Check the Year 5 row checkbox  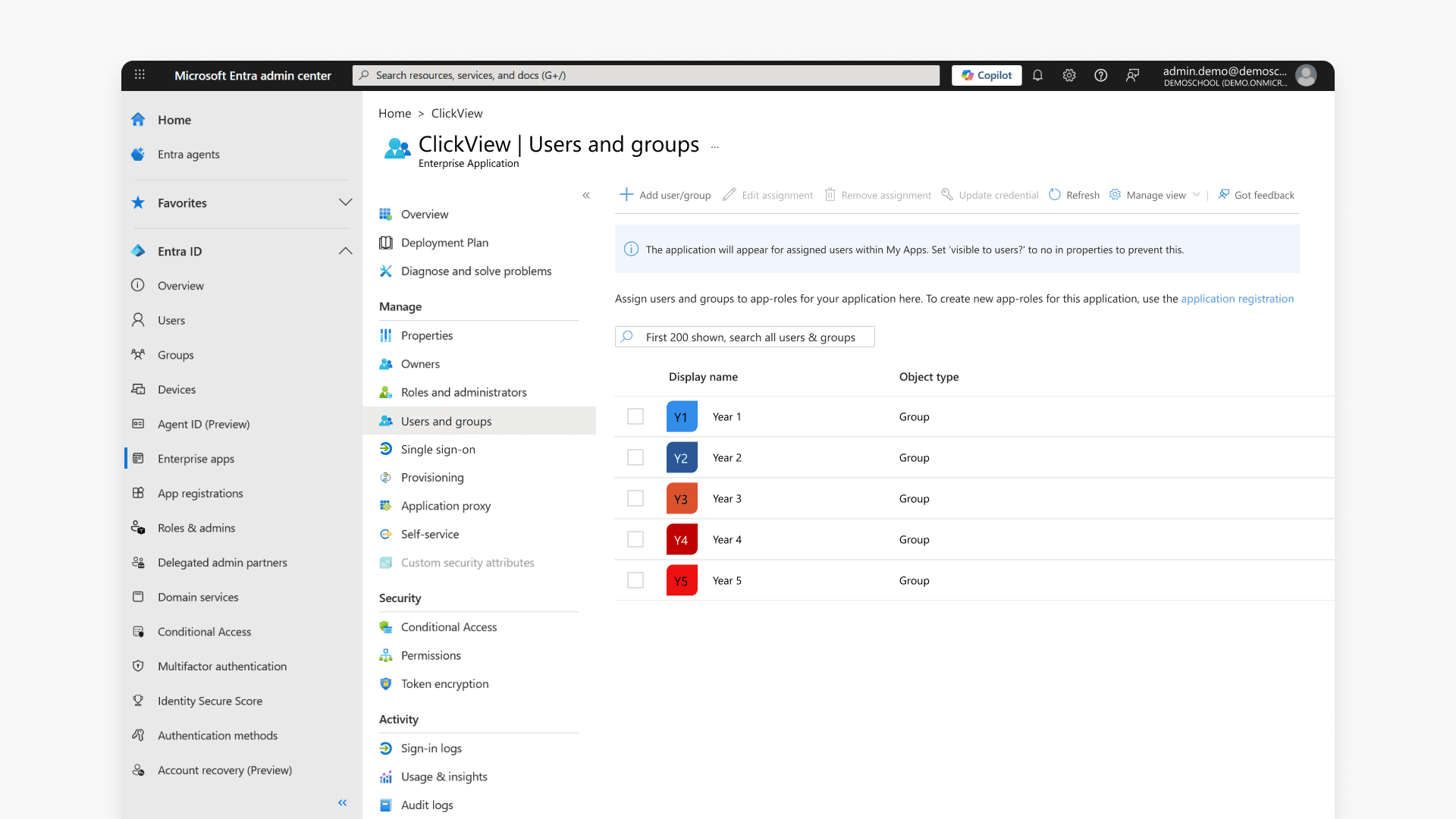tap(635, 580)
